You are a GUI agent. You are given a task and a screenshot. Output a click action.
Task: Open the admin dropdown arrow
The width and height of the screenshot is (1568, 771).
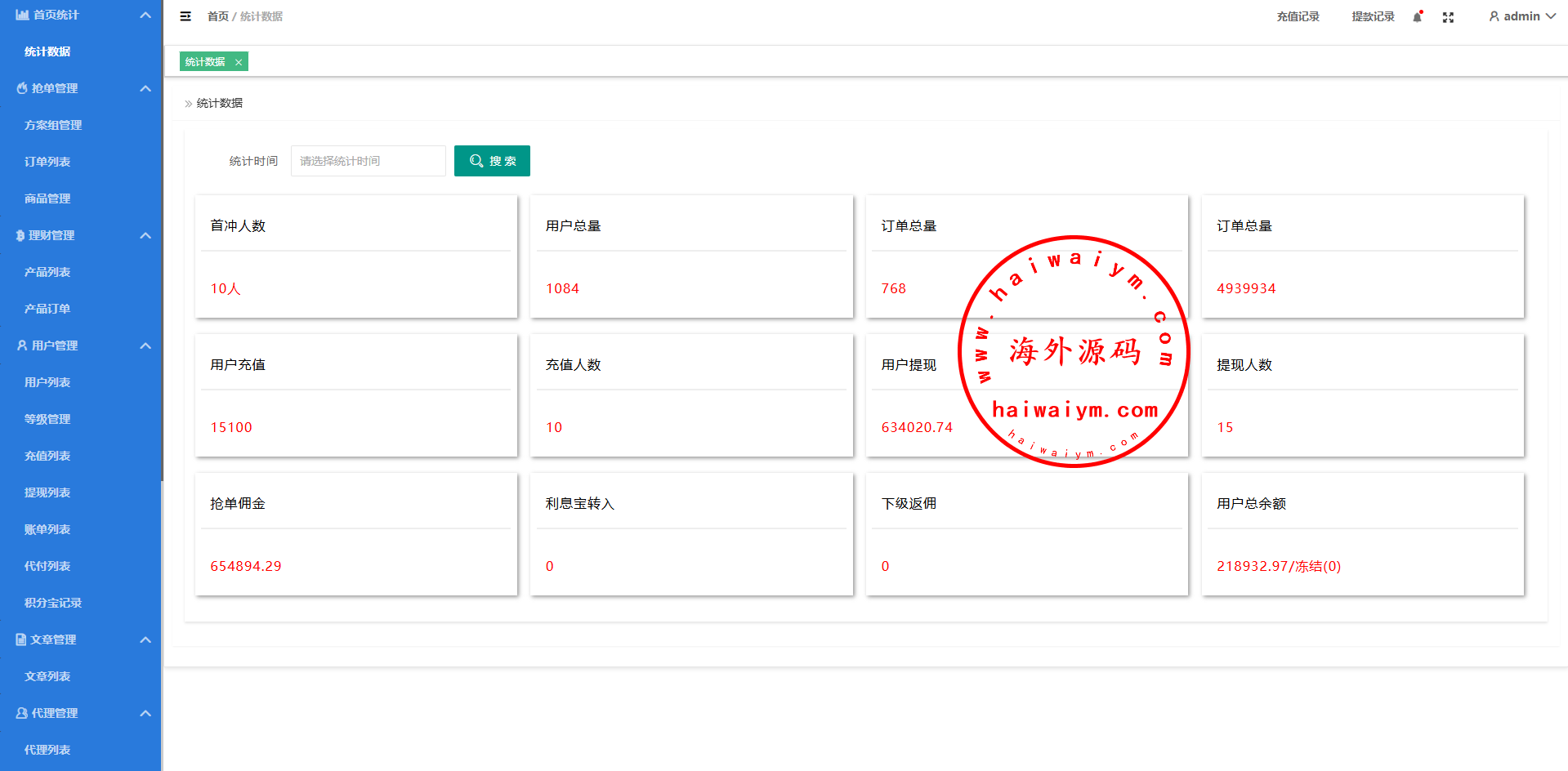click(1550, 16)
